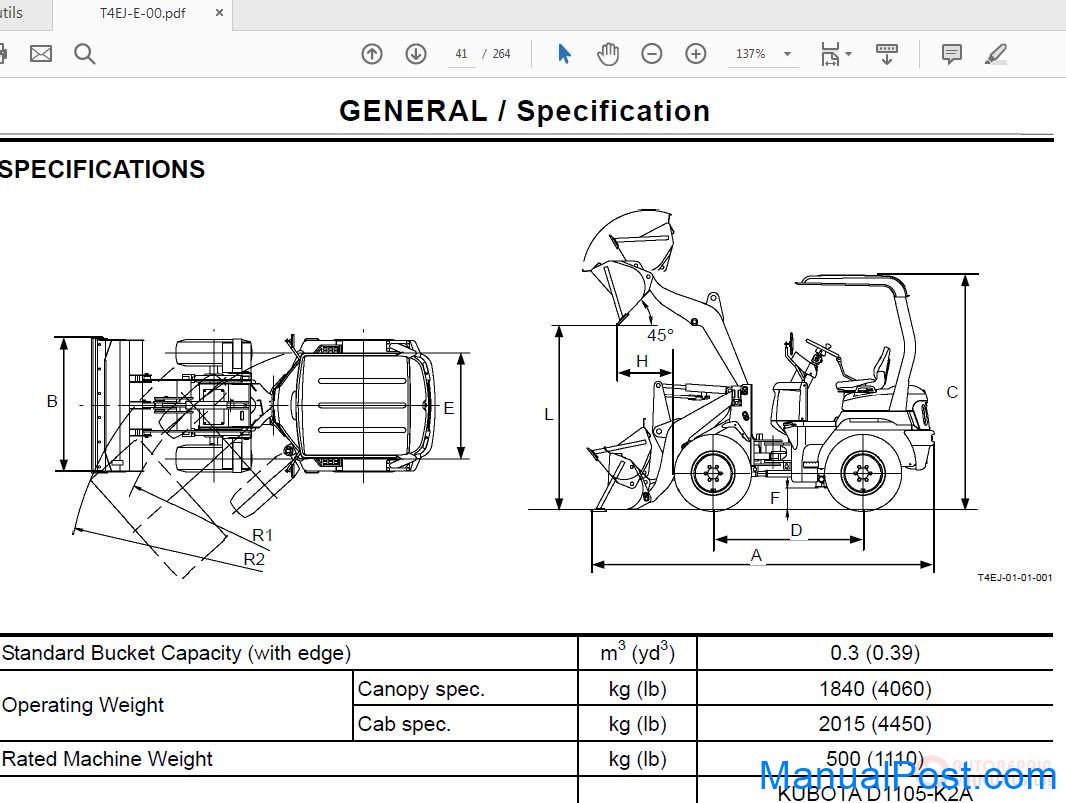Click the scrolling mode keyboard icon

[887, 54]
